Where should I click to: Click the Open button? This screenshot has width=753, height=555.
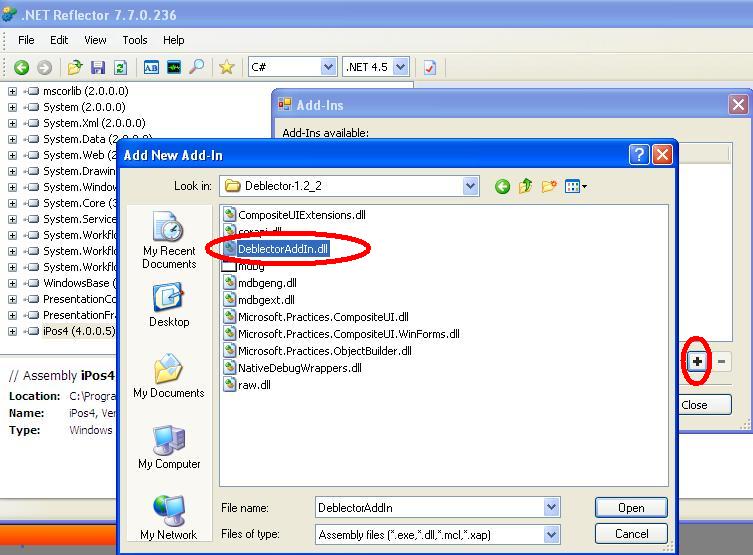click(631, 507)
